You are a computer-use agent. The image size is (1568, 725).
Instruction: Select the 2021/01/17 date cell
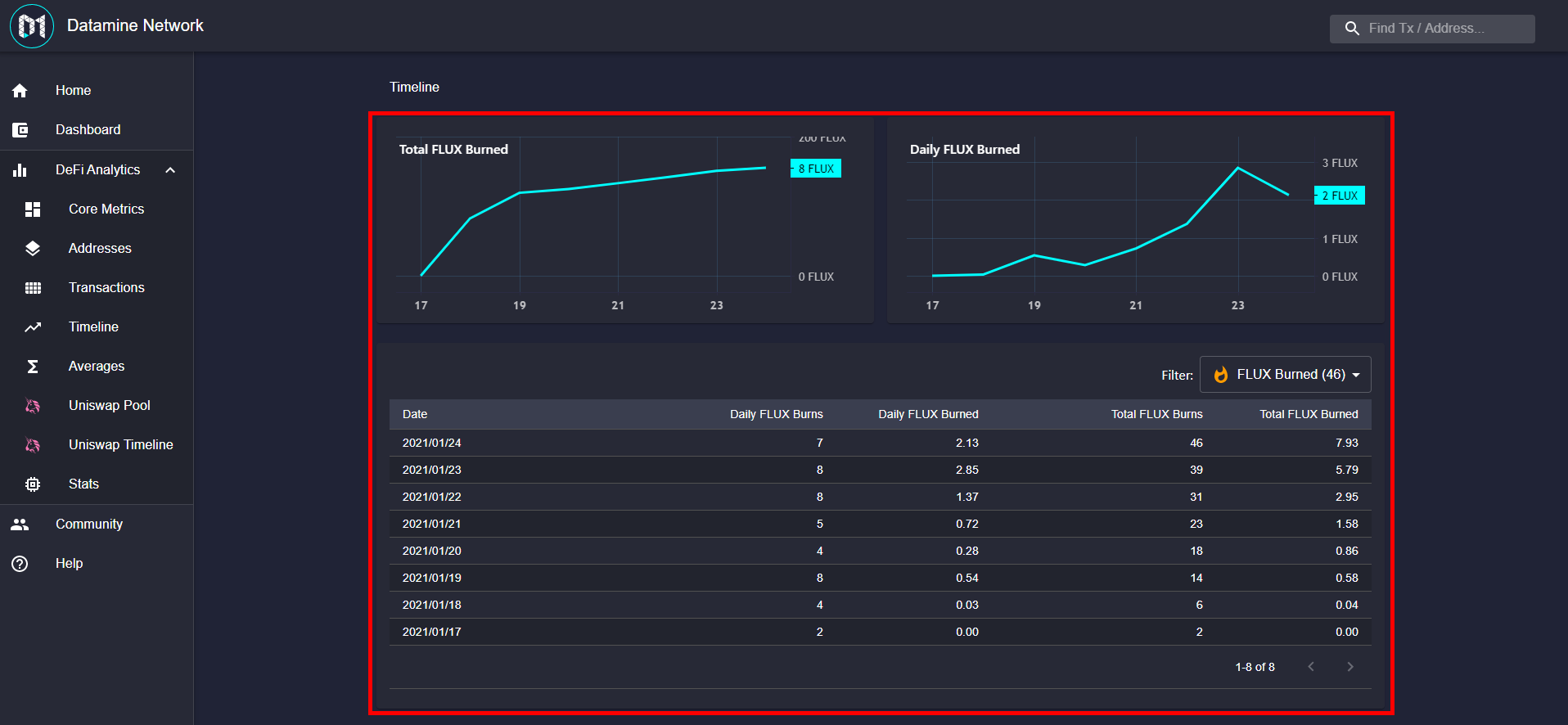click(x=432, y=633)
